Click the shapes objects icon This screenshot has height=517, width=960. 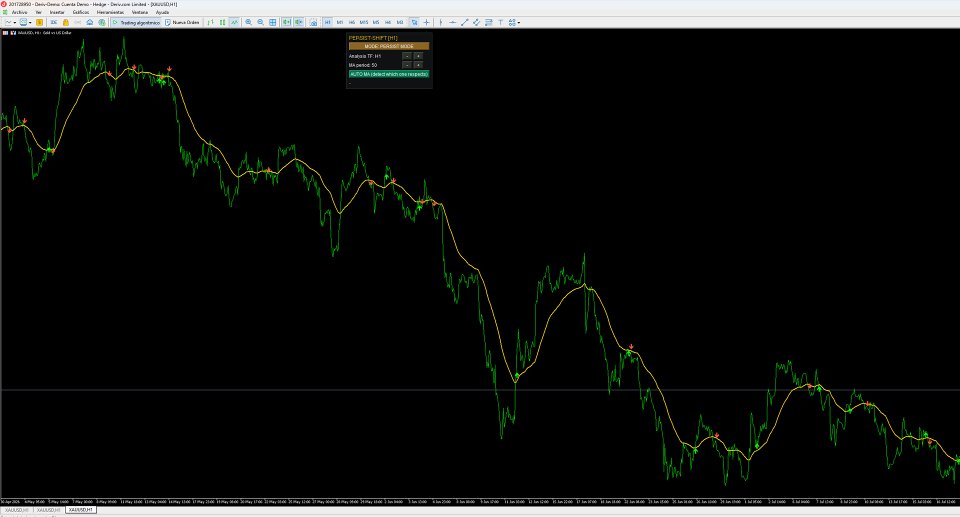click(x=512, y=22)
